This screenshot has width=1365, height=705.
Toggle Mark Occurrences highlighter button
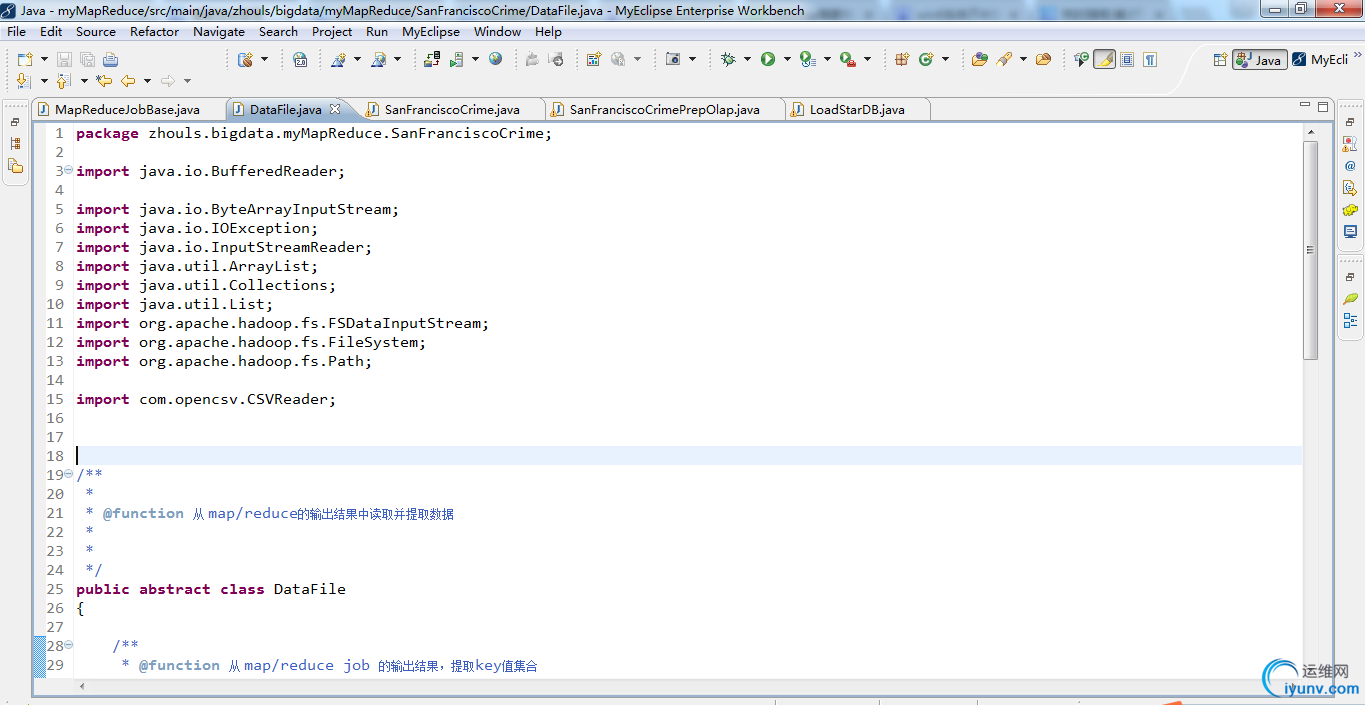(x=1104, y=59)
